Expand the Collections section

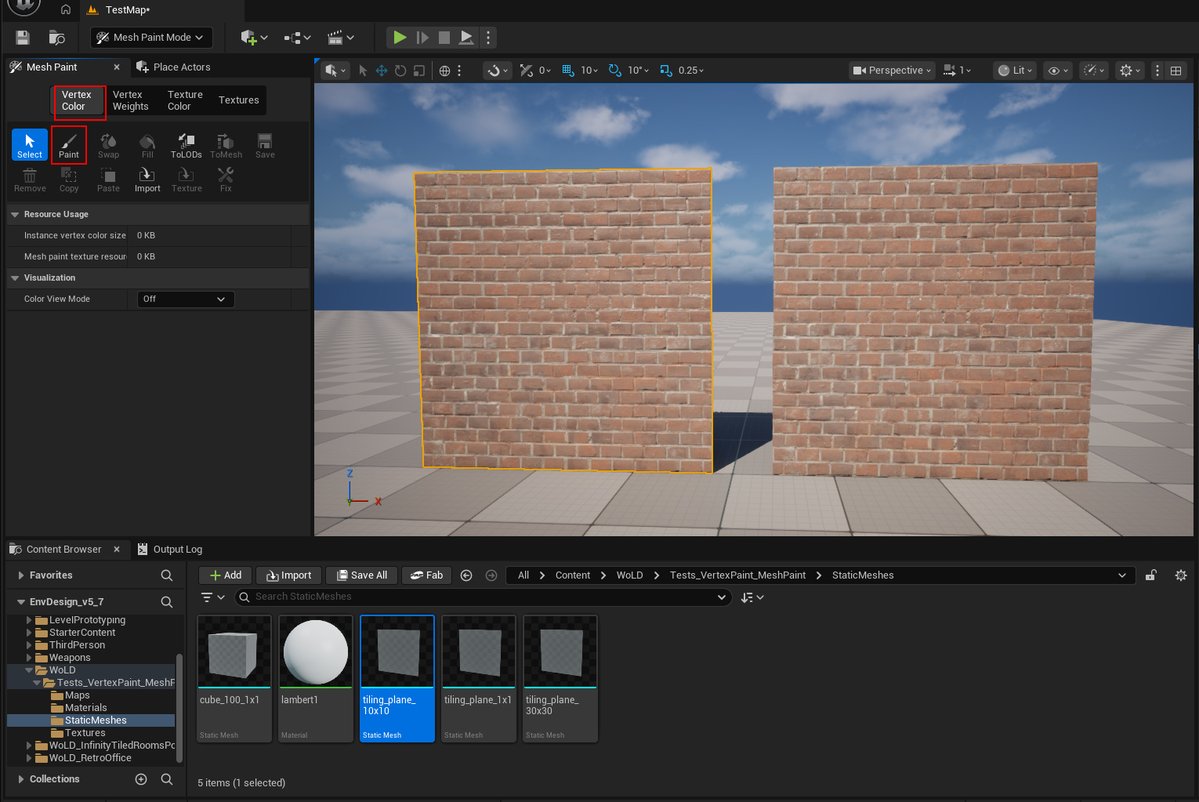click(x=21, y=779)
